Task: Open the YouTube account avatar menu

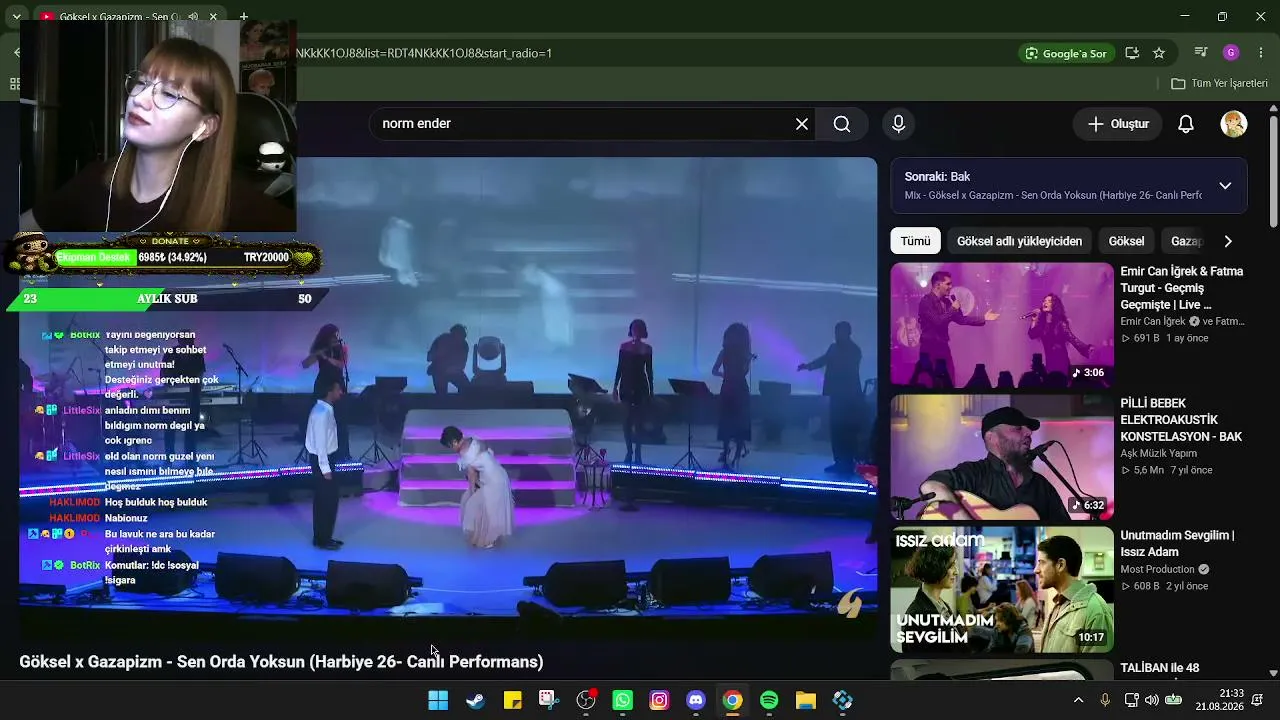Action: 1234,124
